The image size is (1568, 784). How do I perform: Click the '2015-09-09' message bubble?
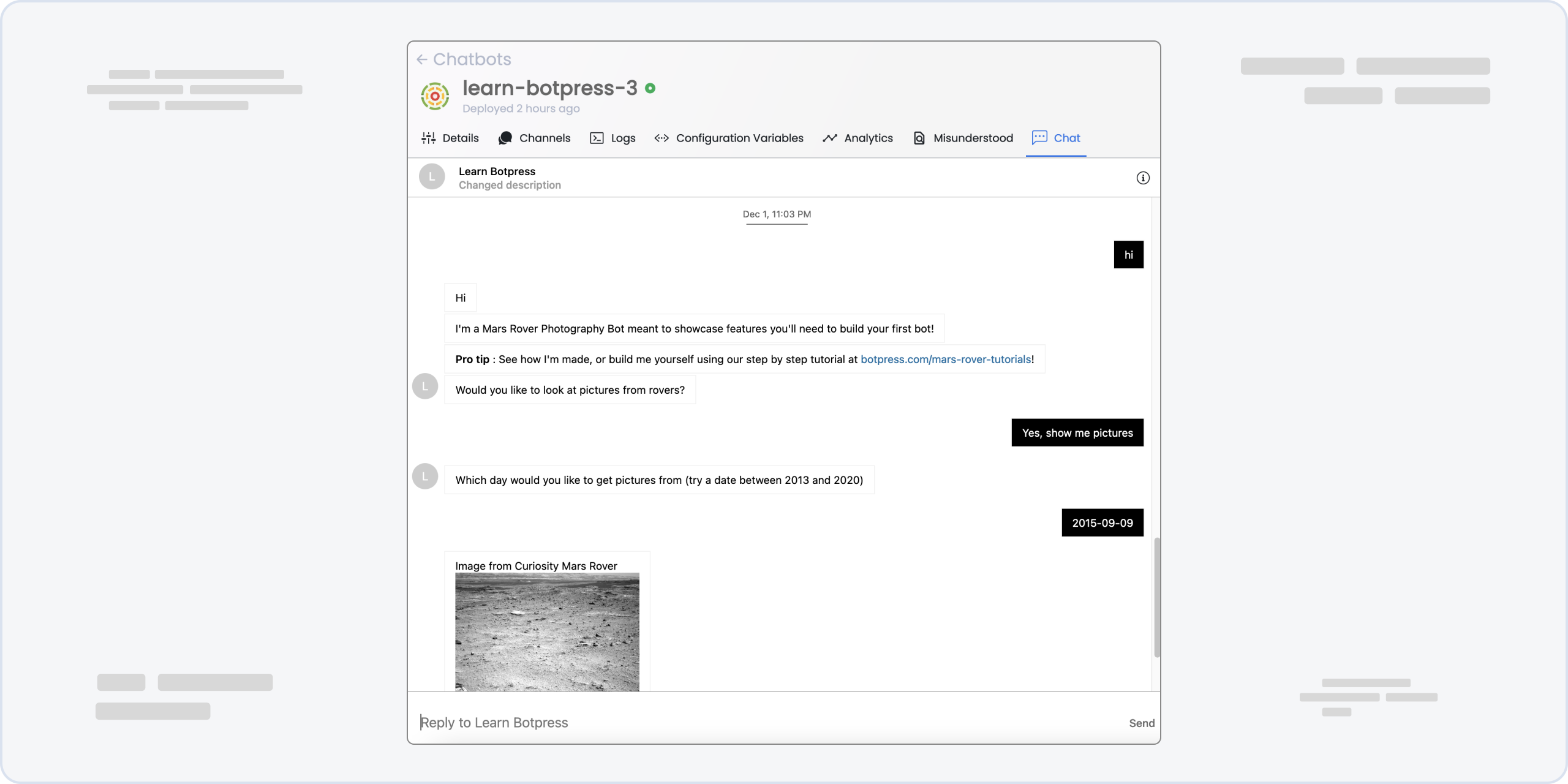coord(1102,522)
